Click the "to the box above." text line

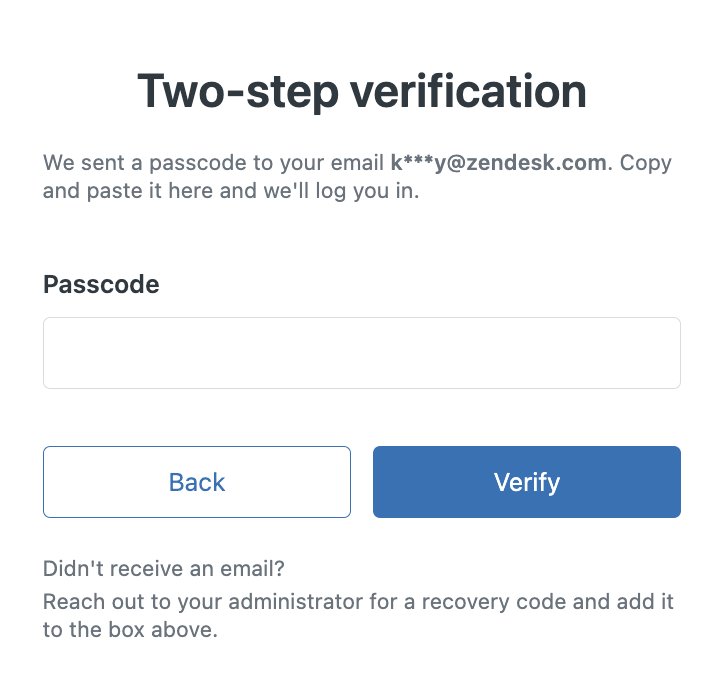click(130, 630)
